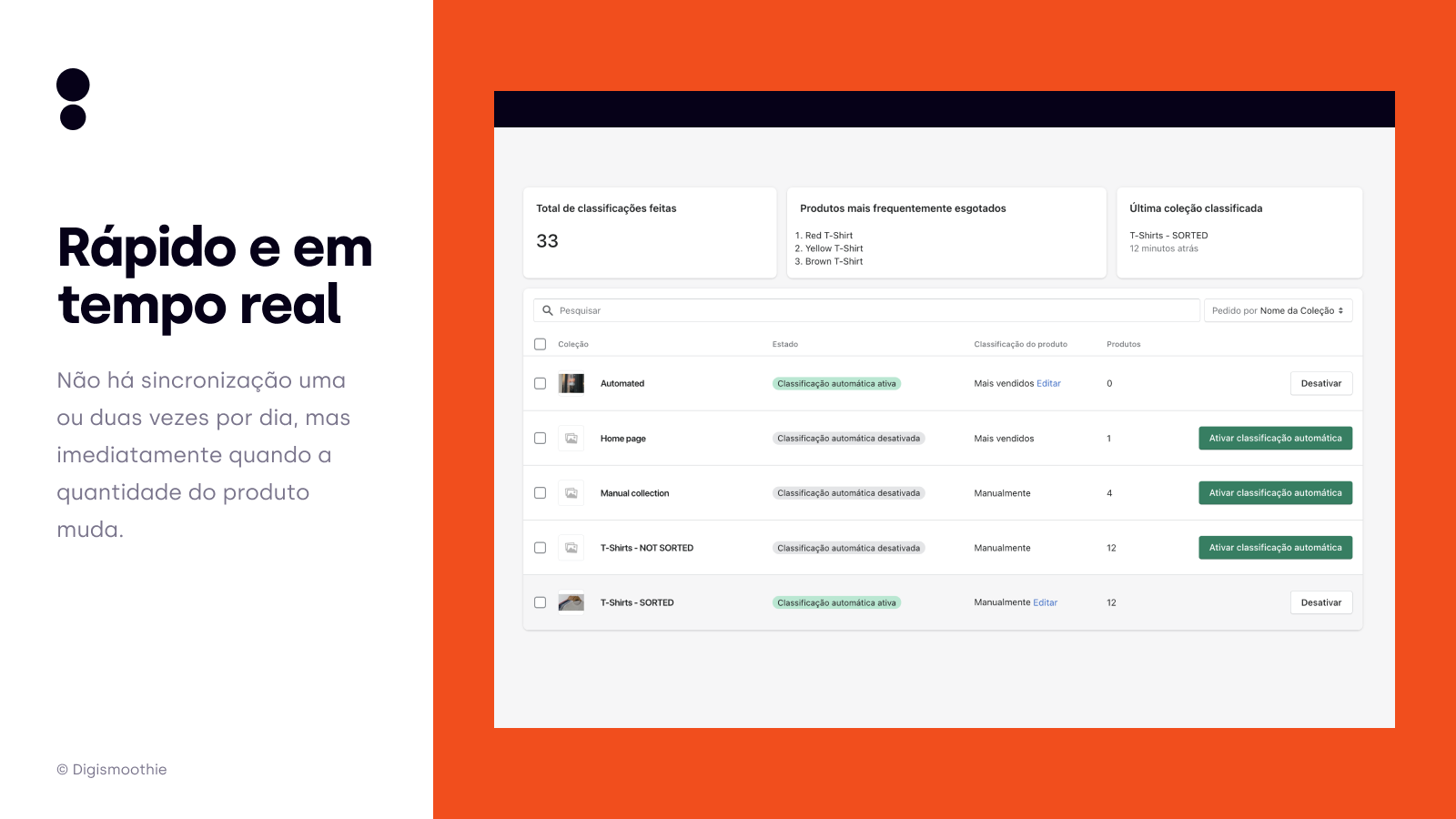This screenshot has width=1456, height=819.
Task: Click Yellow T-Shirt in sold-out list
Action: pos(834,248)
